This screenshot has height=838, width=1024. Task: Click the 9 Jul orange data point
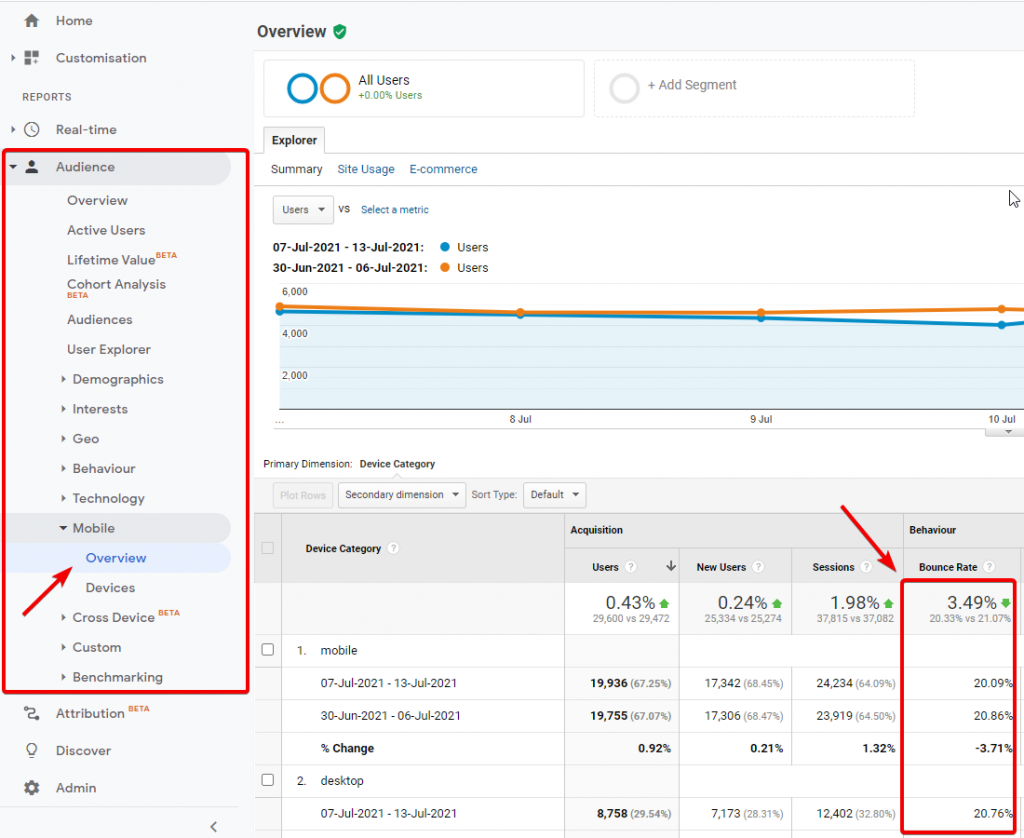[761, 312]
